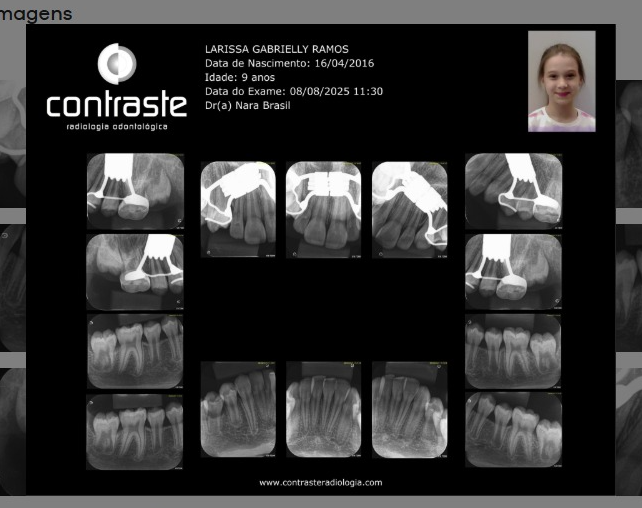This screenshot has width=642, height=508.
Task: Open second radiograph in left column
Action: pos(135,272)
